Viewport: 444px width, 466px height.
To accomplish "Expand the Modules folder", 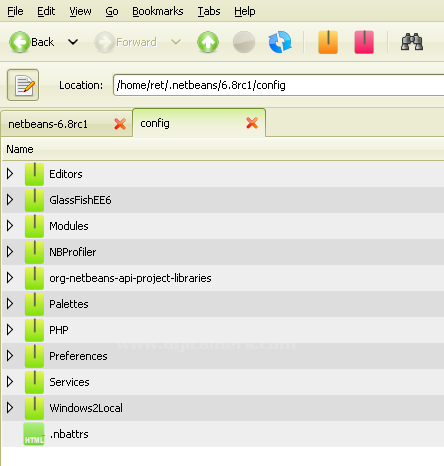I will point(10,226).
